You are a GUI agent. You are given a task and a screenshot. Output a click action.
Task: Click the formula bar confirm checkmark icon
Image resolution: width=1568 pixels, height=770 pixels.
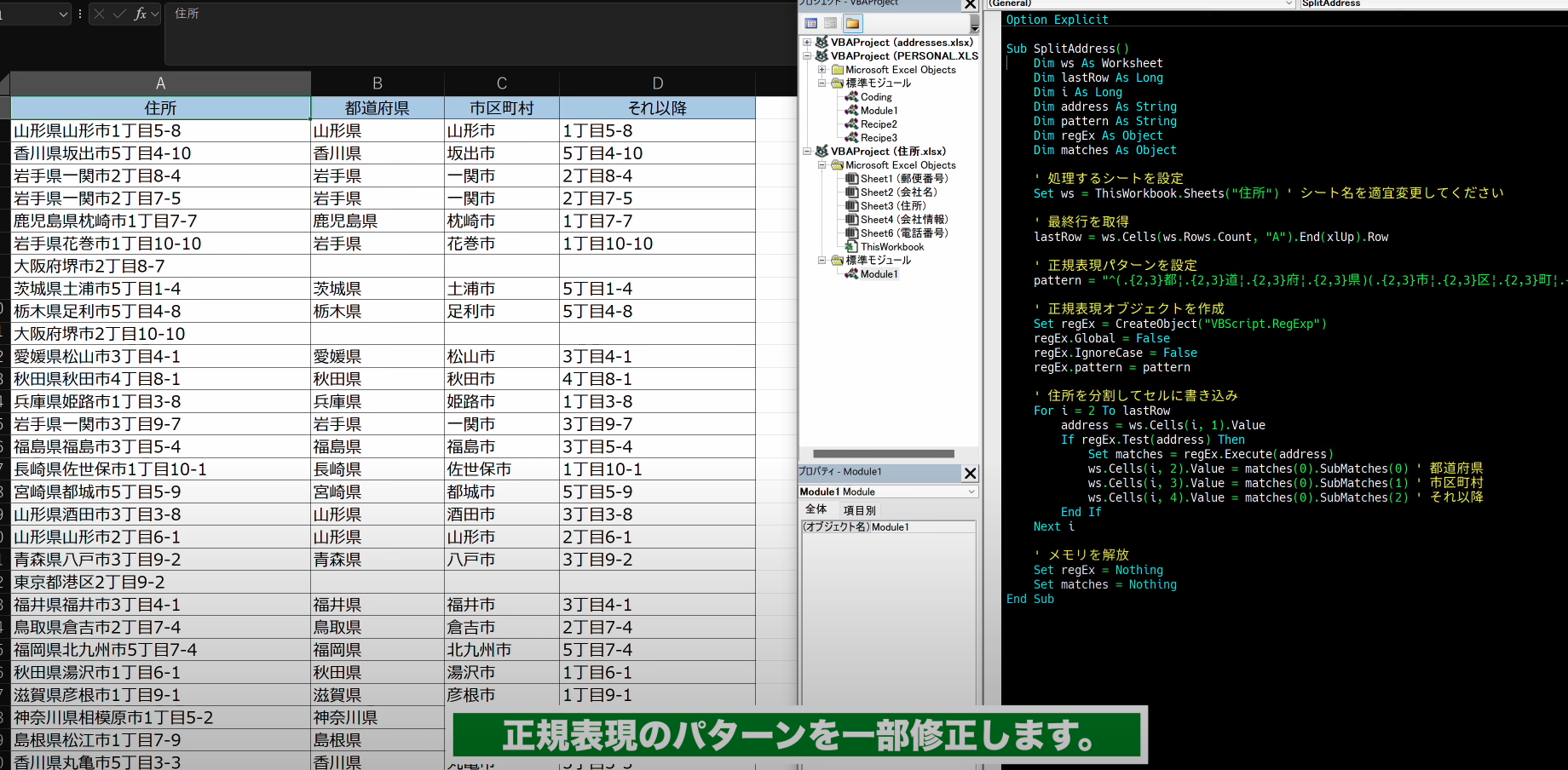pos(119,14)
